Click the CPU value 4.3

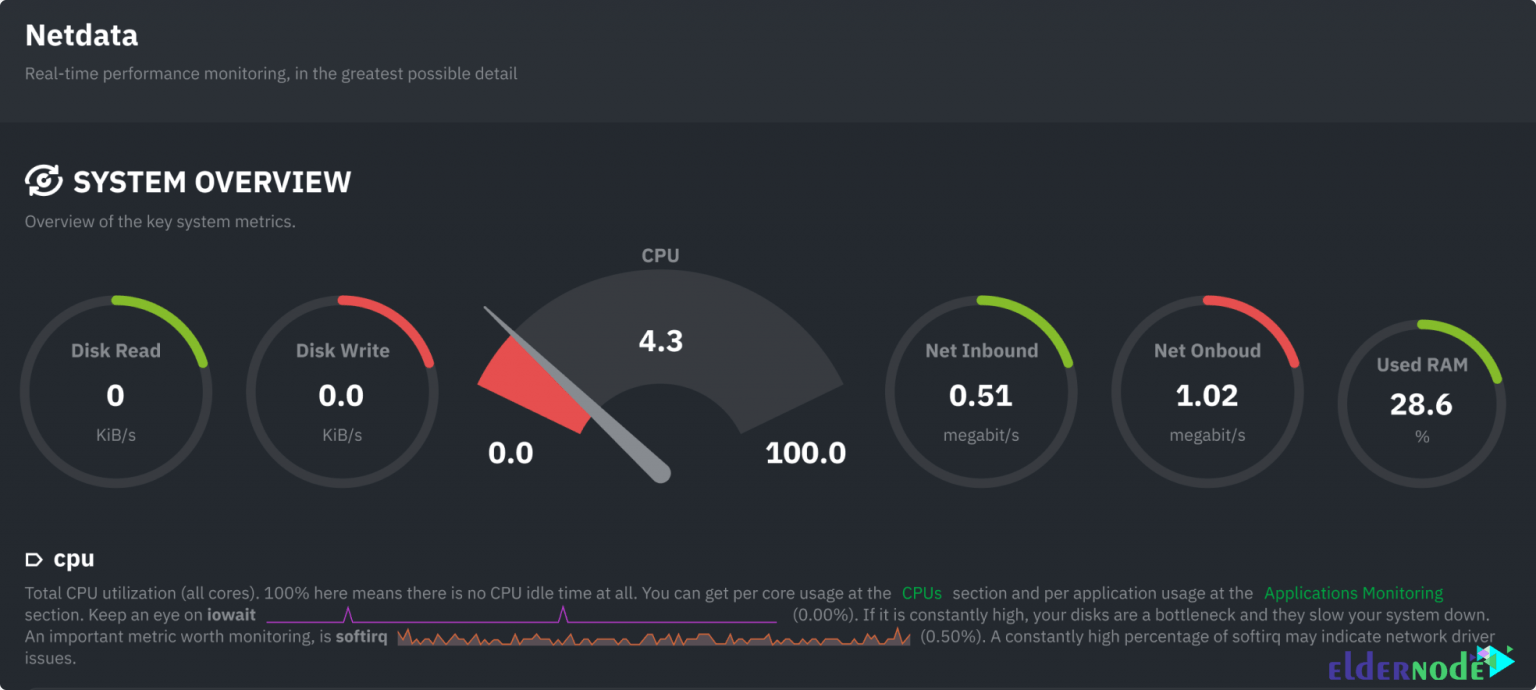coord(661,341)
